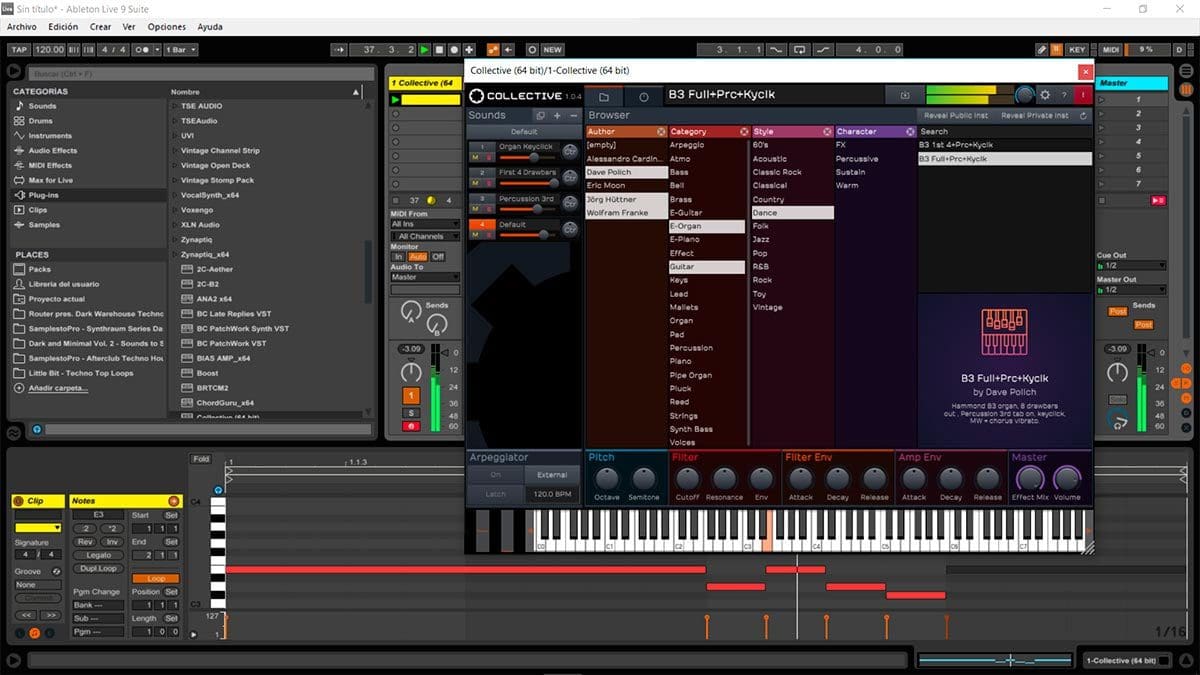Open the Sounds category in Ableton browser
This screenshot has width=1200, height=675.
pos(42,106)
